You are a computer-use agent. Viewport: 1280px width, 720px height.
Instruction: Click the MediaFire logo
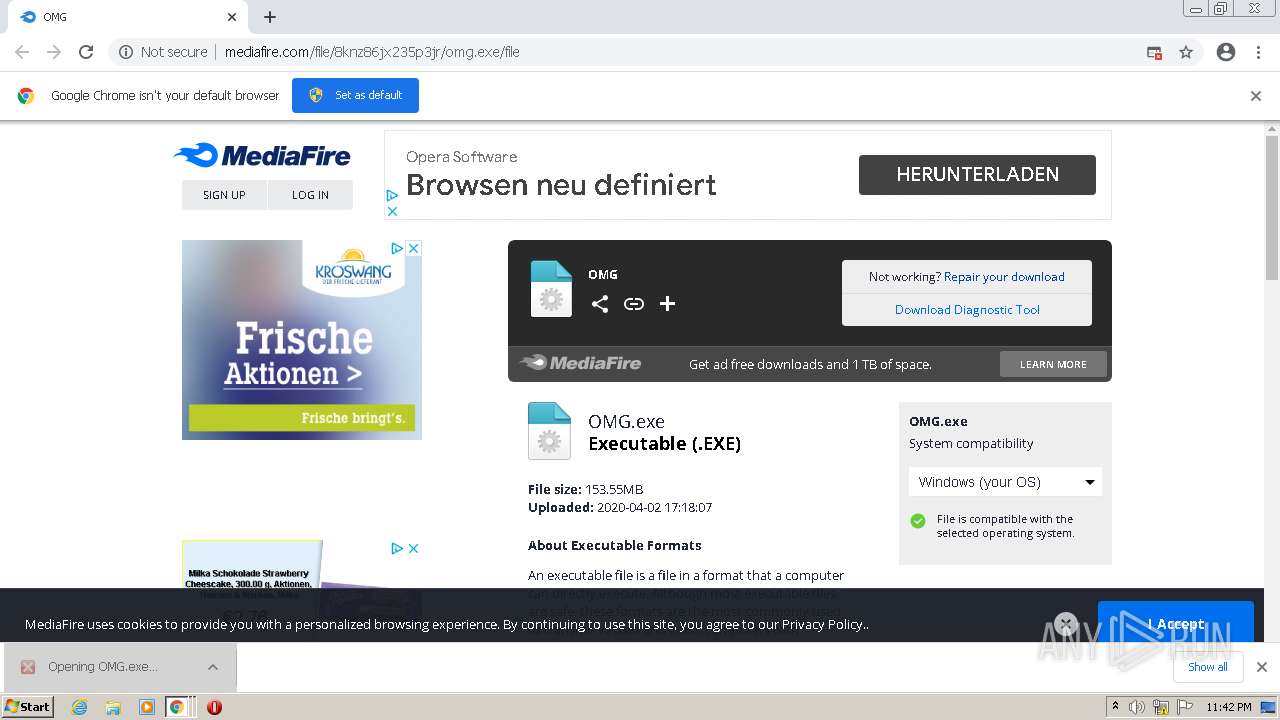pyautogui.click(x=262, y=155)
